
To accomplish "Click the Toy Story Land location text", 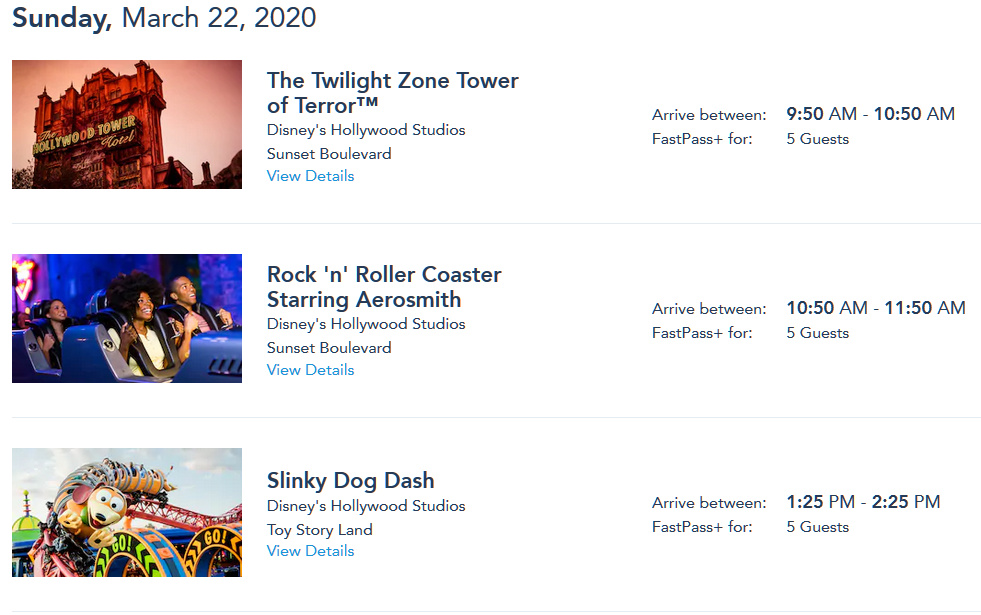I will pyautogui.click(x=319, y=530).
